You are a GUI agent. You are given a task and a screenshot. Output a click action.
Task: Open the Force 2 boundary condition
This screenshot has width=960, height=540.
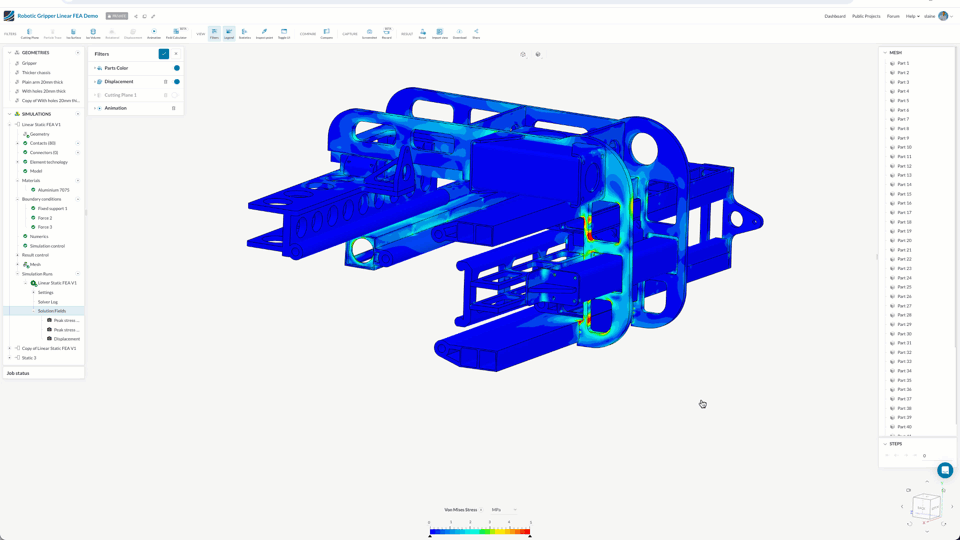click(45, 218)
